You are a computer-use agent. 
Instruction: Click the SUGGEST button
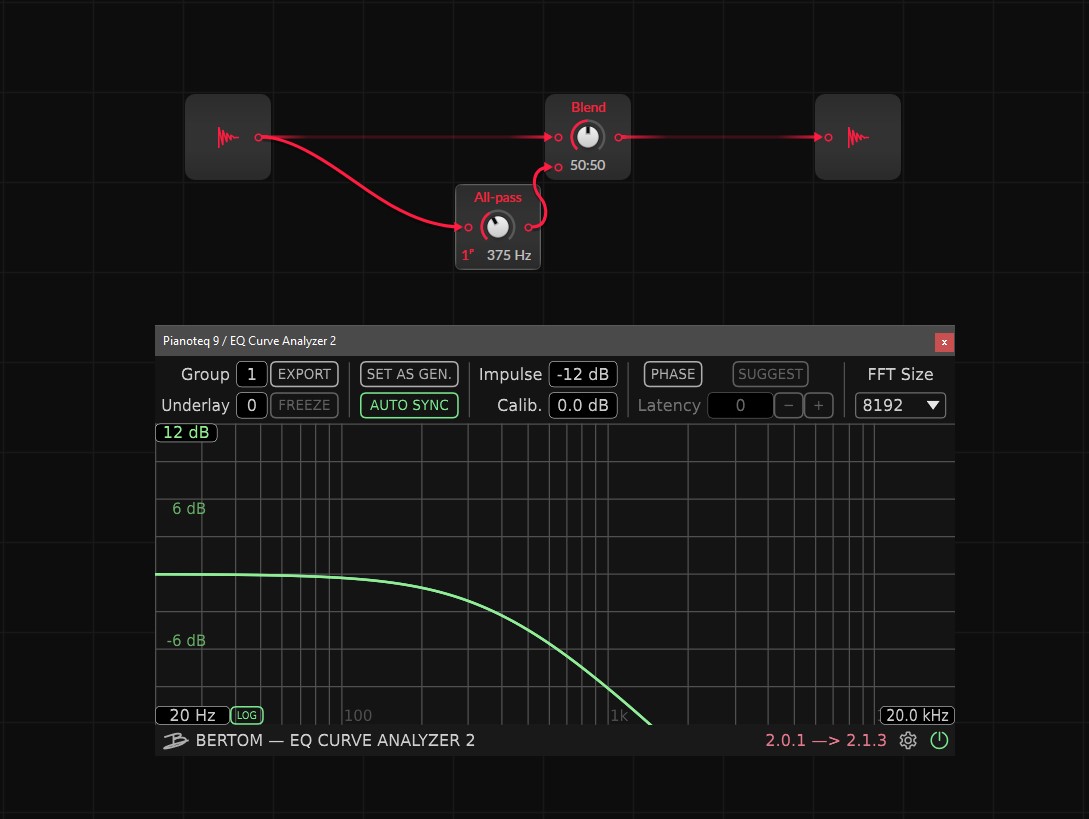(x=770, y=374)
